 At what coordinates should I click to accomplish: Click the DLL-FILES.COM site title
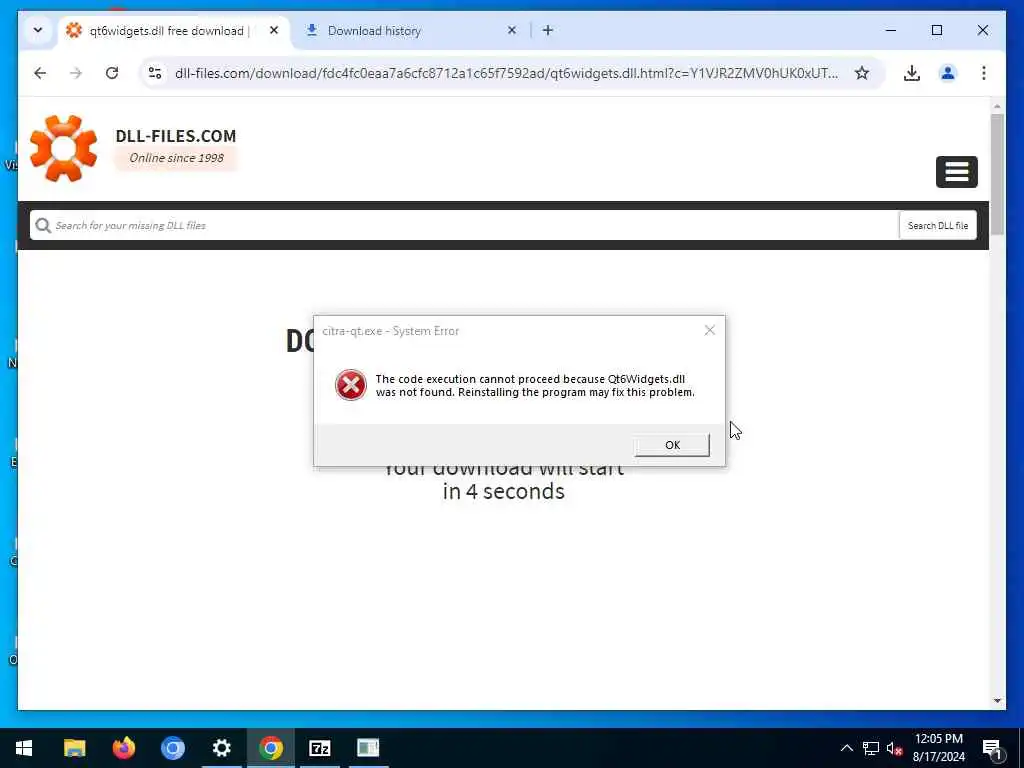(x=176, y=136)
